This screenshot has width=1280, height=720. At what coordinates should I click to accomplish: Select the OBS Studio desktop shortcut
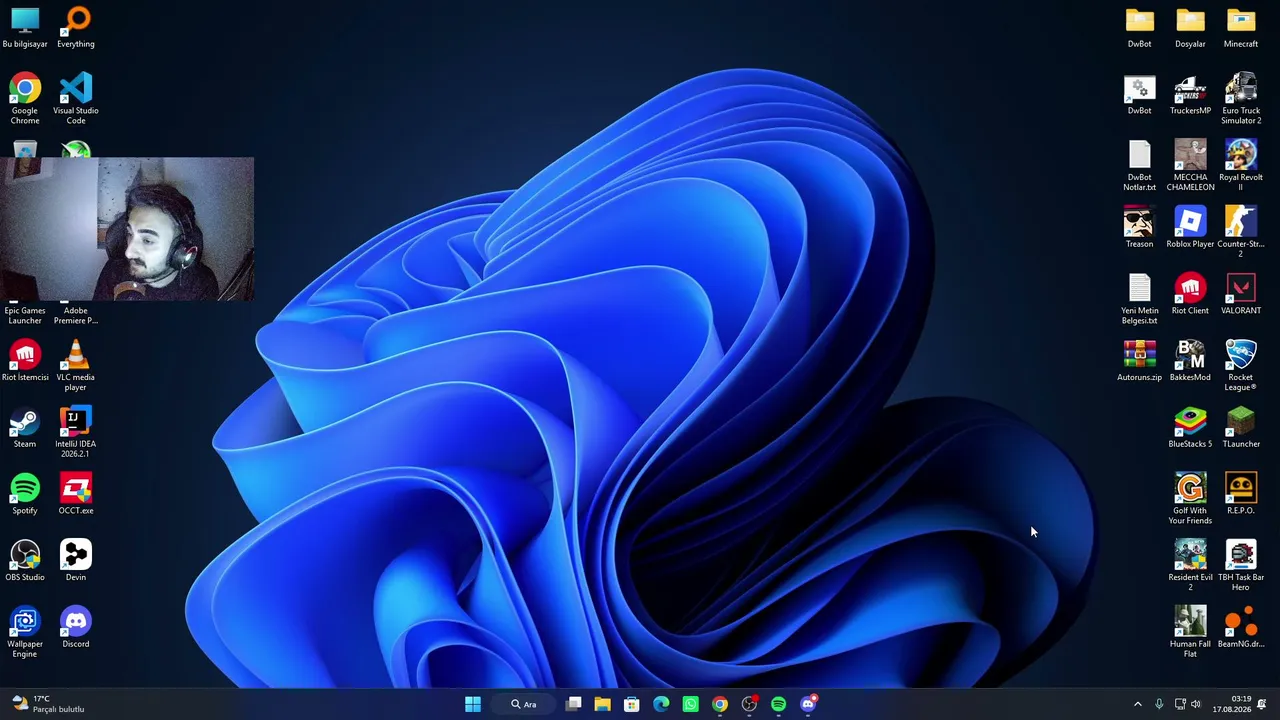[x=25, y=561]
